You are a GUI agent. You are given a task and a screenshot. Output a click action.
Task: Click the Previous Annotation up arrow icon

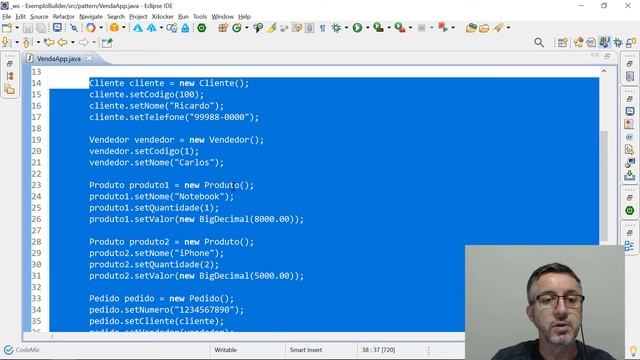pyautogui.click(x=27, y=42)
